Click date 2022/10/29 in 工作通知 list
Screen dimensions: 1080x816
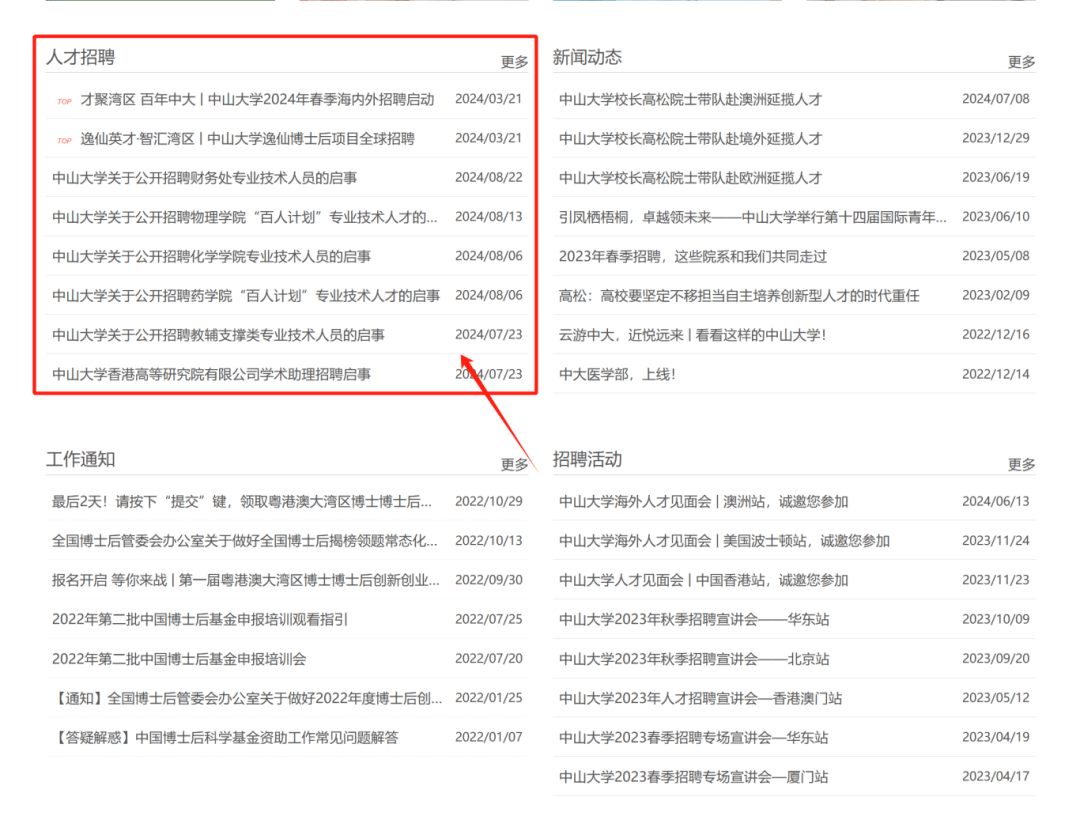(x=489, y=501)
